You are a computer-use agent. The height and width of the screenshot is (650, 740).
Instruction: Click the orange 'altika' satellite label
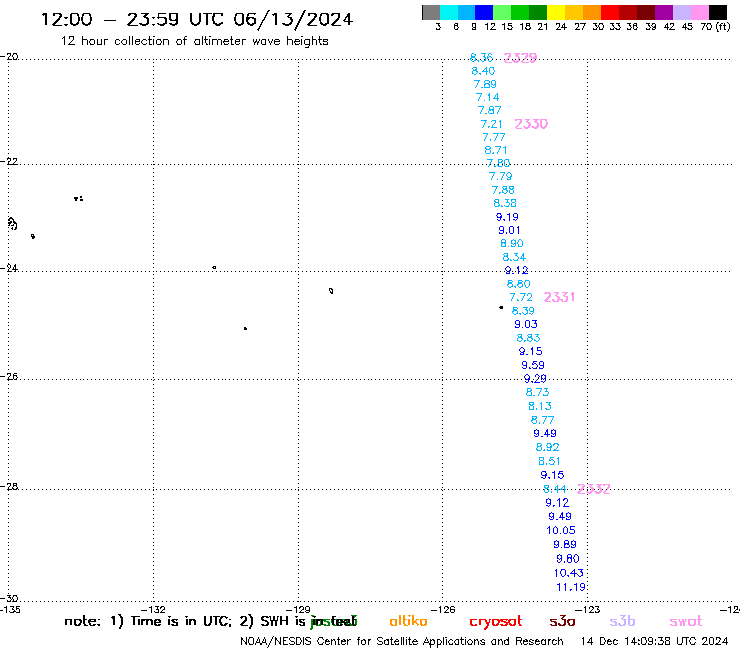coord(408,621)
